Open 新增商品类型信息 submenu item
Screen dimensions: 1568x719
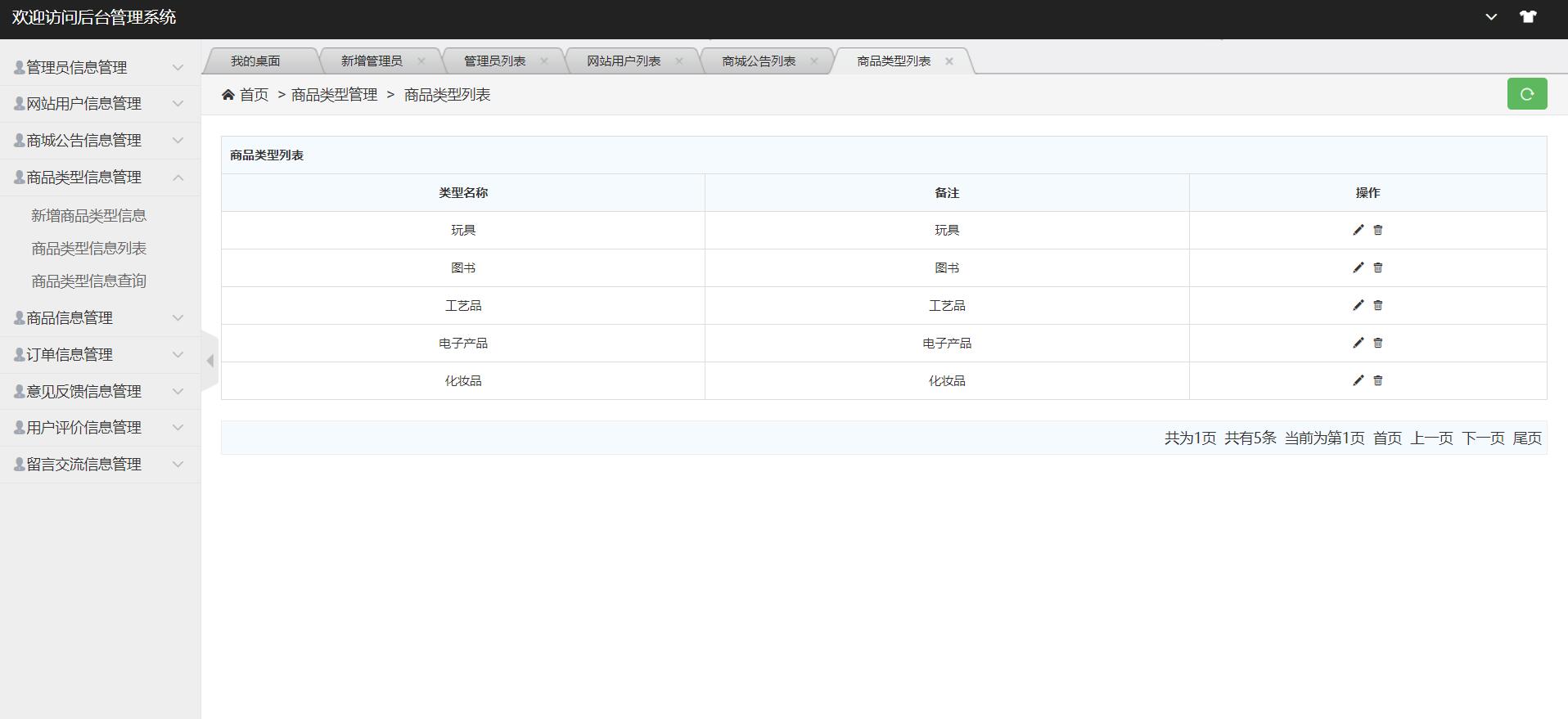tap(88, 215)
